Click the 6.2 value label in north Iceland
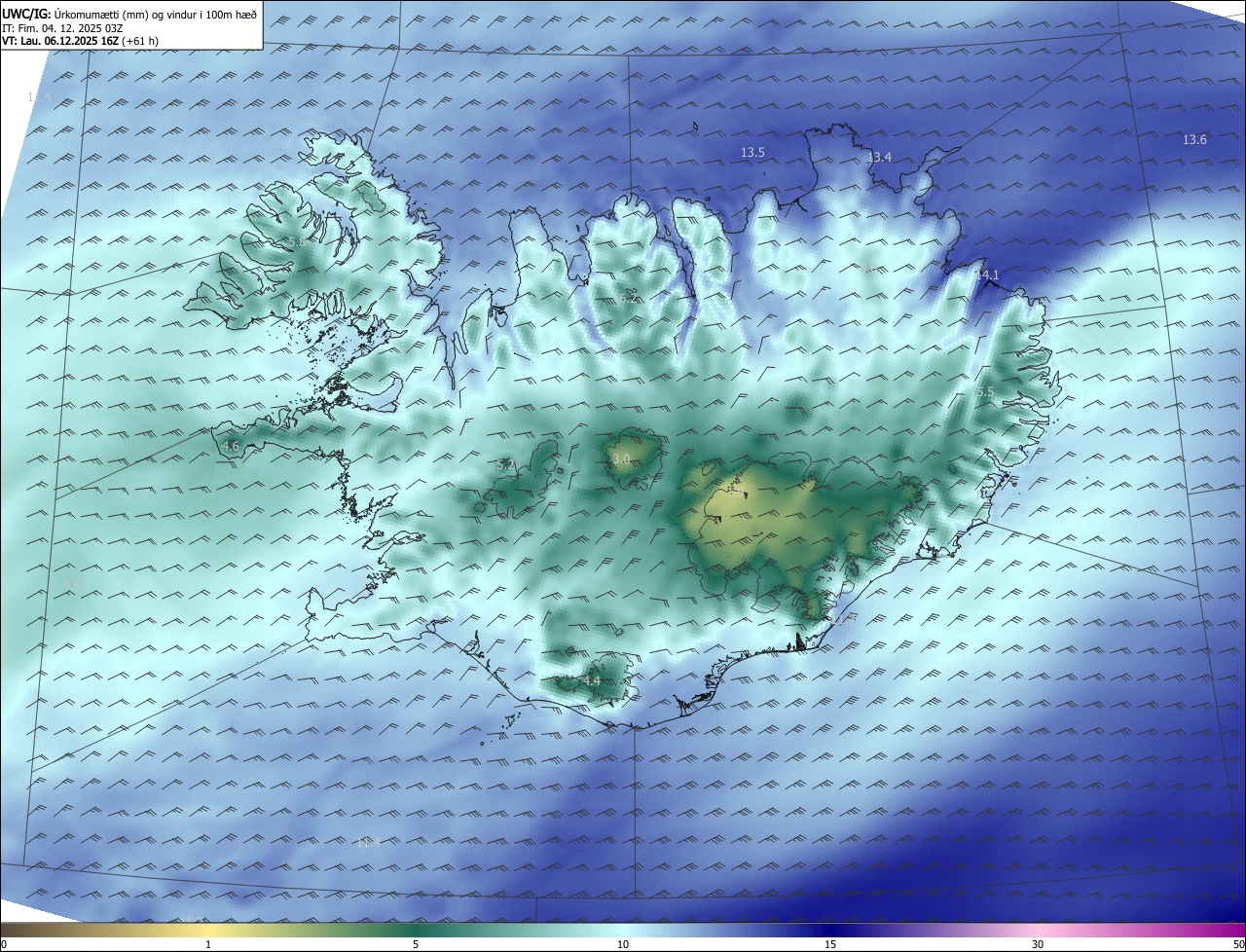Screen dimensions: 1246x952 pyautogui.click(x=629, y=298)
